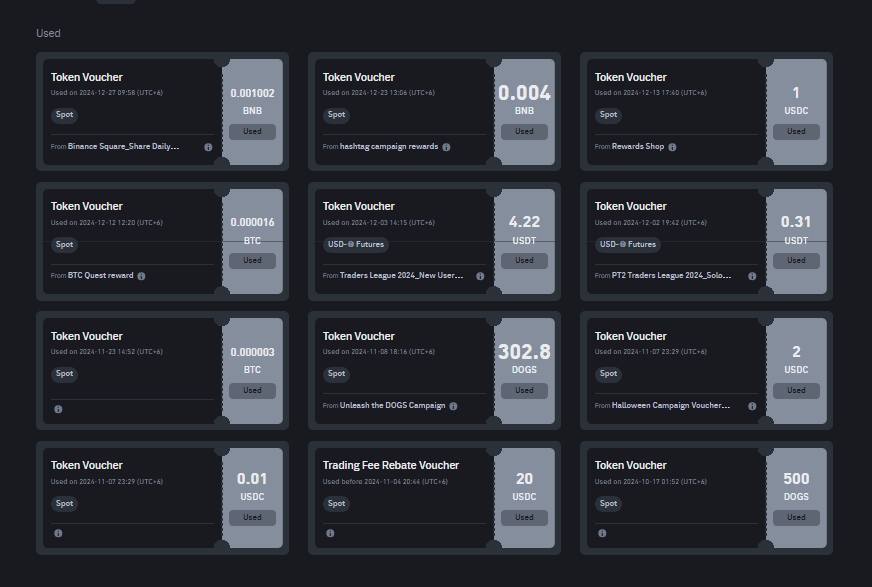The width and height of the screenshot is (872, 587).
Task: Click 'Used before 2024-11-04 20:44' text
Action: click(385, 482)
